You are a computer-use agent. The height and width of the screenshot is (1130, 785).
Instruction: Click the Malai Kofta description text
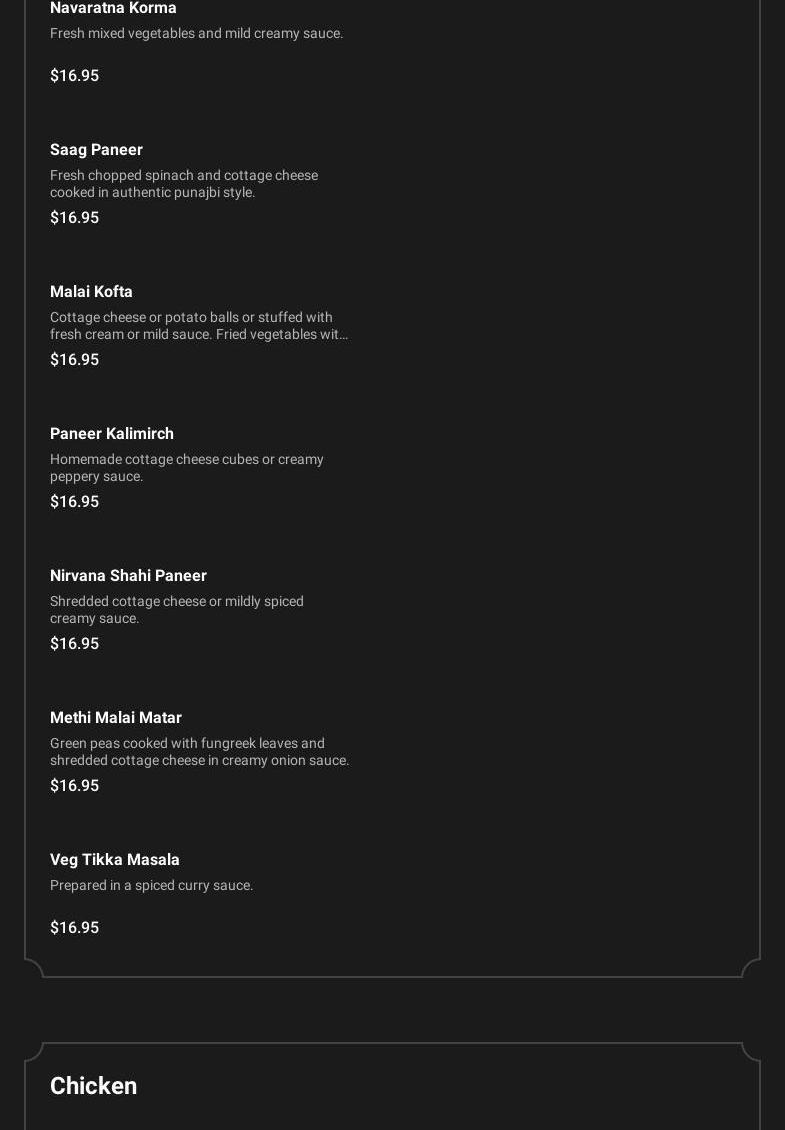[x=198, y=326]
